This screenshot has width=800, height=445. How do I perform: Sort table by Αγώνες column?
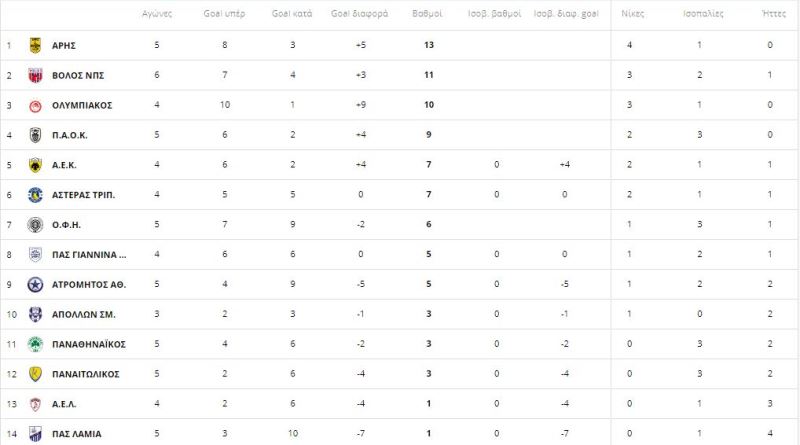tap(157, 14)
